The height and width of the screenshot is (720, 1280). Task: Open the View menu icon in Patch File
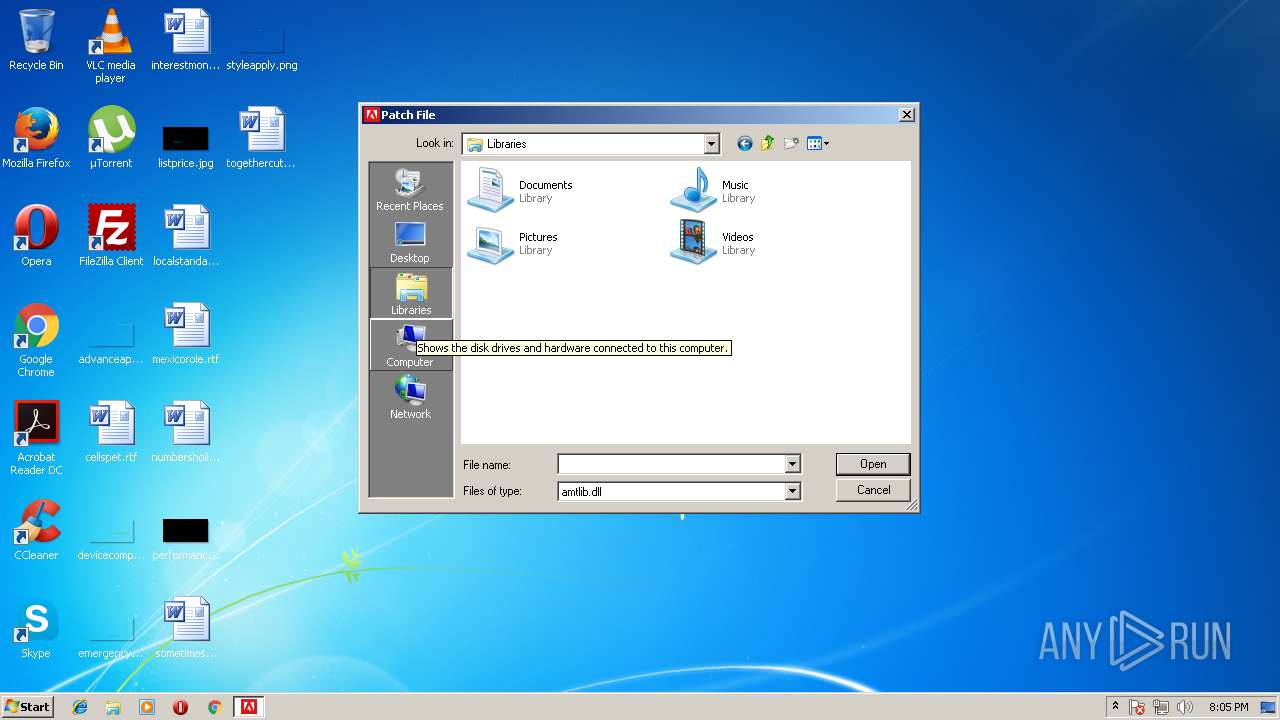click(x=818, y=144)
